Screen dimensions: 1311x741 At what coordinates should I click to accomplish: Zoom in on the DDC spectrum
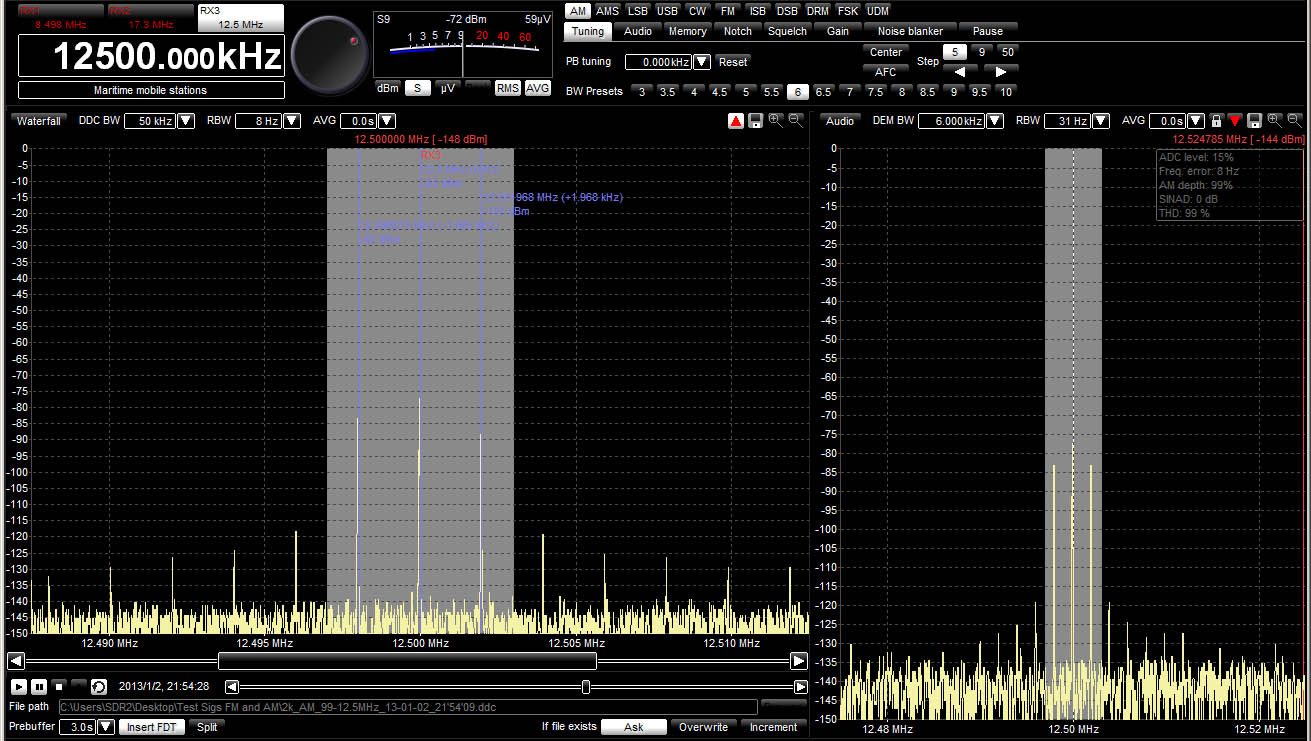[776, 121]
